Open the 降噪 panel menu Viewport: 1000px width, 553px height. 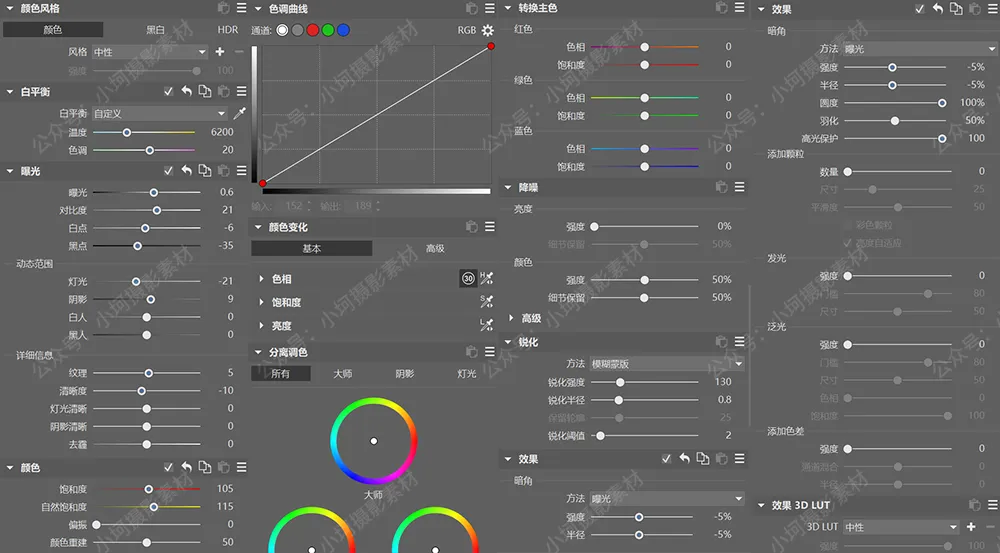[740, 187]
